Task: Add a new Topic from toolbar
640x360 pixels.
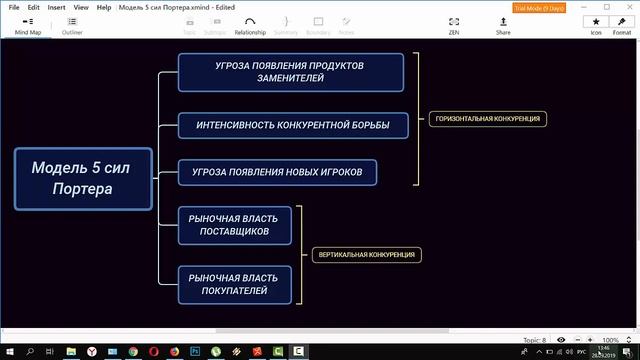Action: [189, 26]
